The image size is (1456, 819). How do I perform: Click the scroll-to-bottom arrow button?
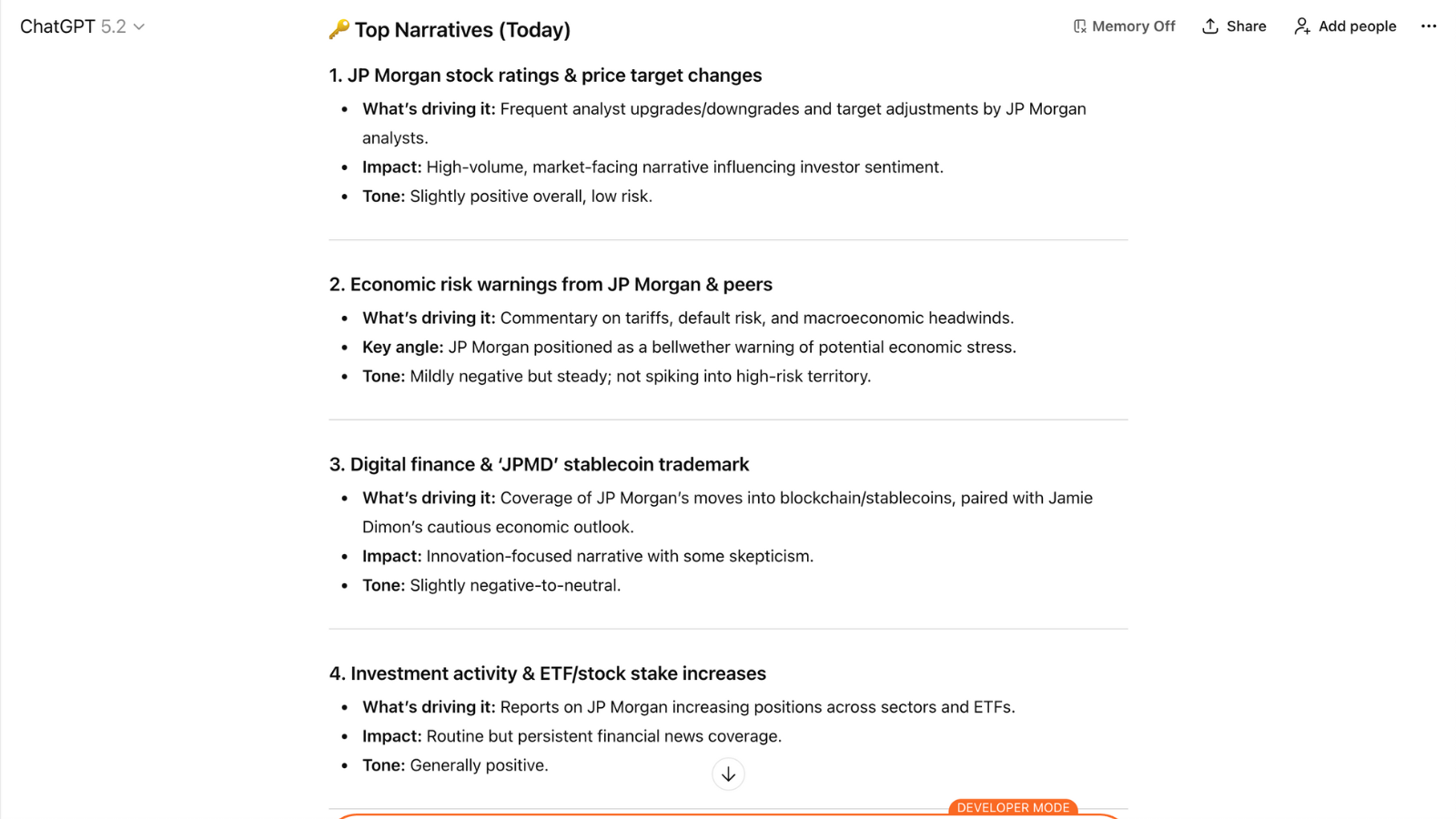(728, 774)
